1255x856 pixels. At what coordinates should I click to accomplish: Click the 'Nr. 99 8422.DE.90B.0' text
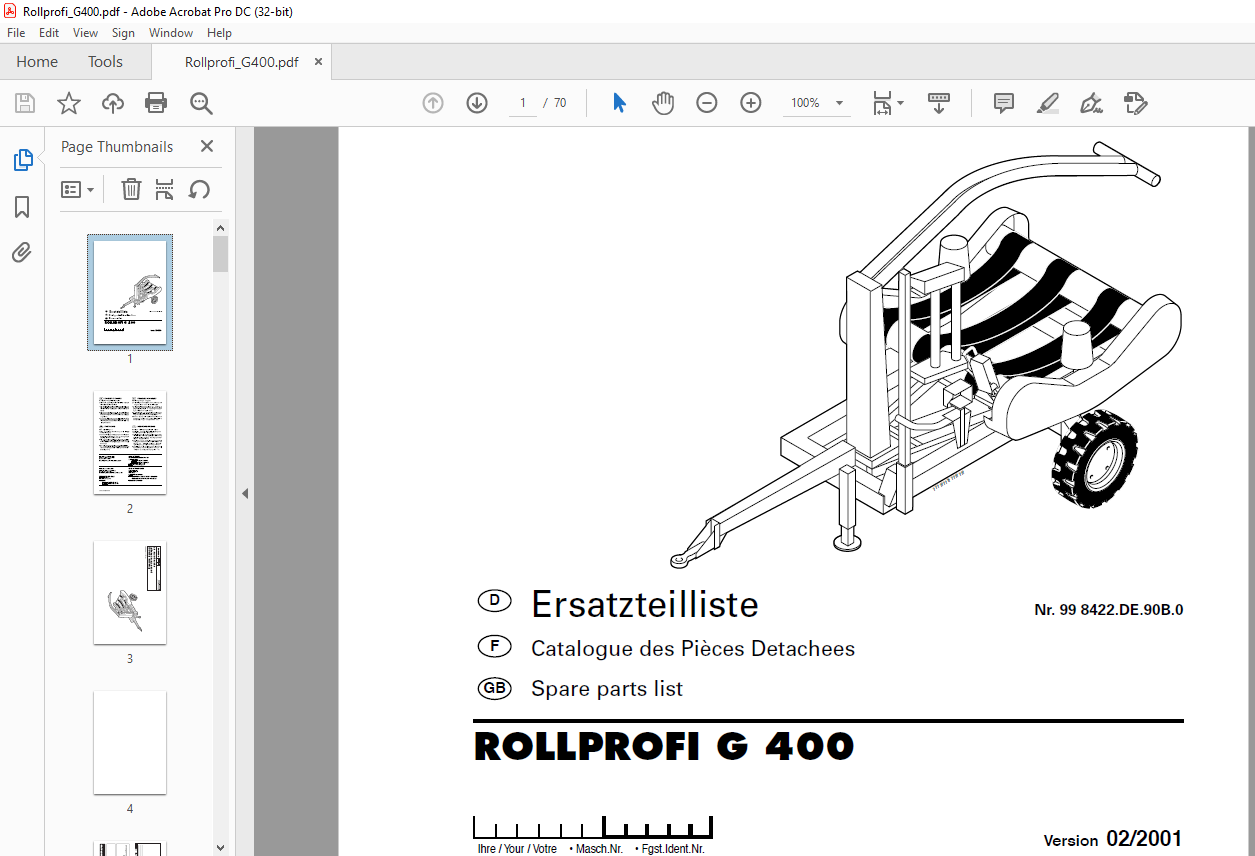pos(1109,609)
